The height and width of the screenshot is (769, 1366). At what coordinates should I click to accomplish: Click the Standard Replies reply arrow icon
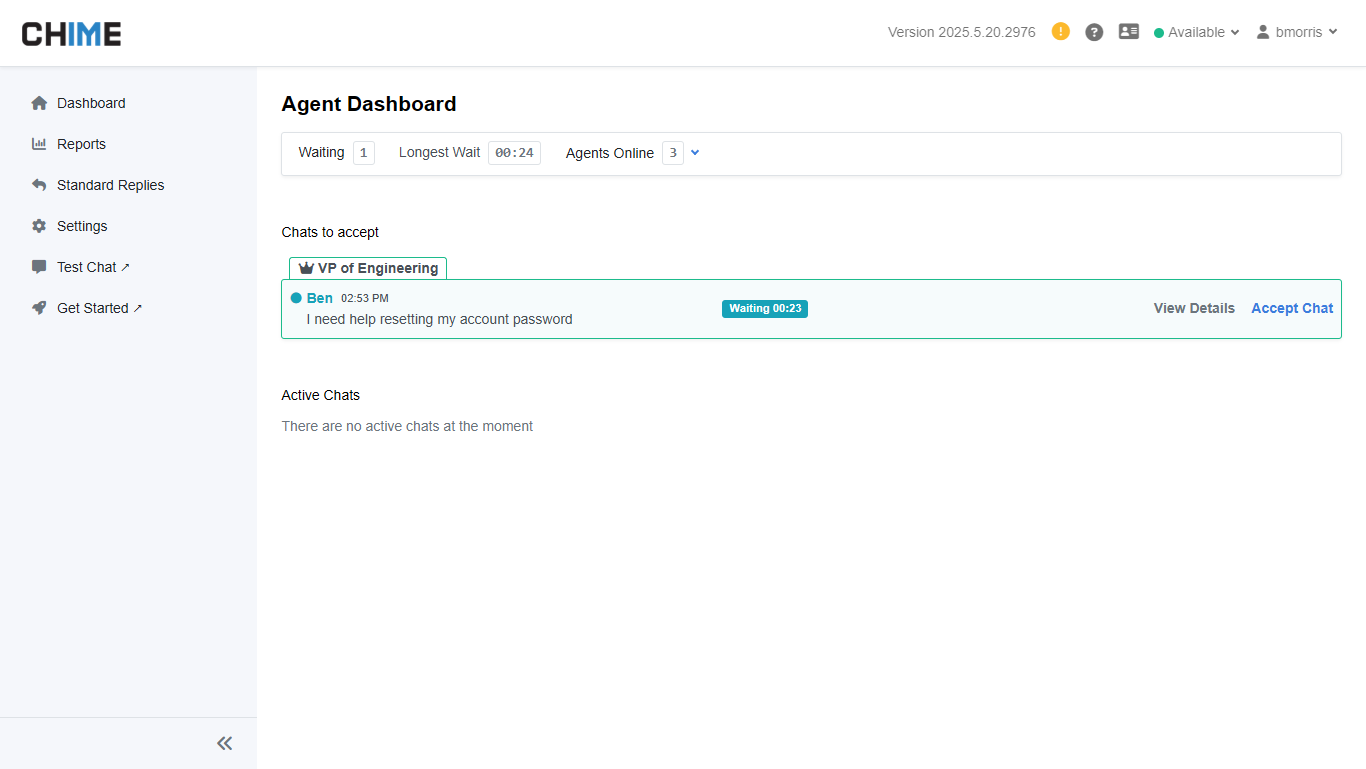click(x=39, y=185)
